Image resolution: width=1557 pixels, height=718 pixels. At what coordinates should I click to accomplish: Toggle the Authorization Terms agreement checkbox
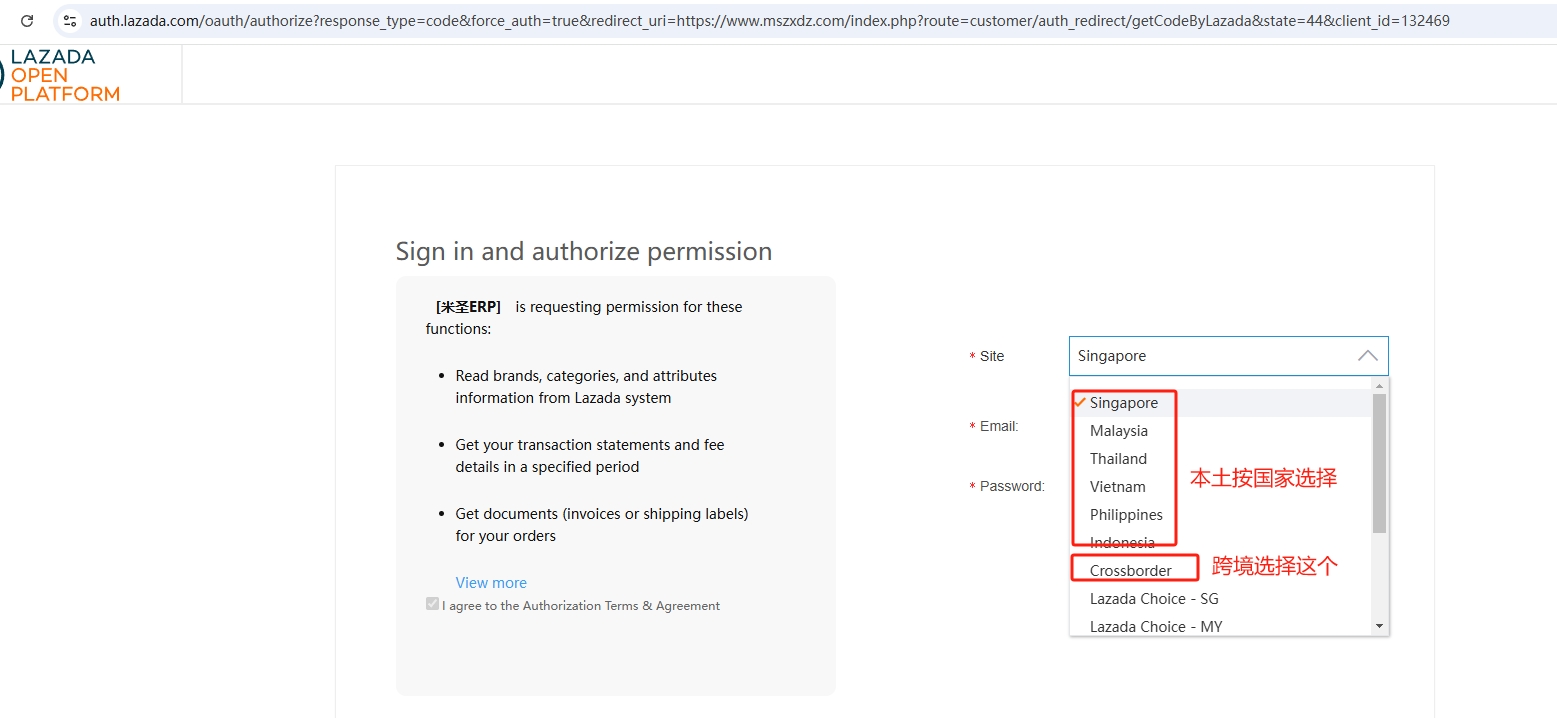coord(432,604)
